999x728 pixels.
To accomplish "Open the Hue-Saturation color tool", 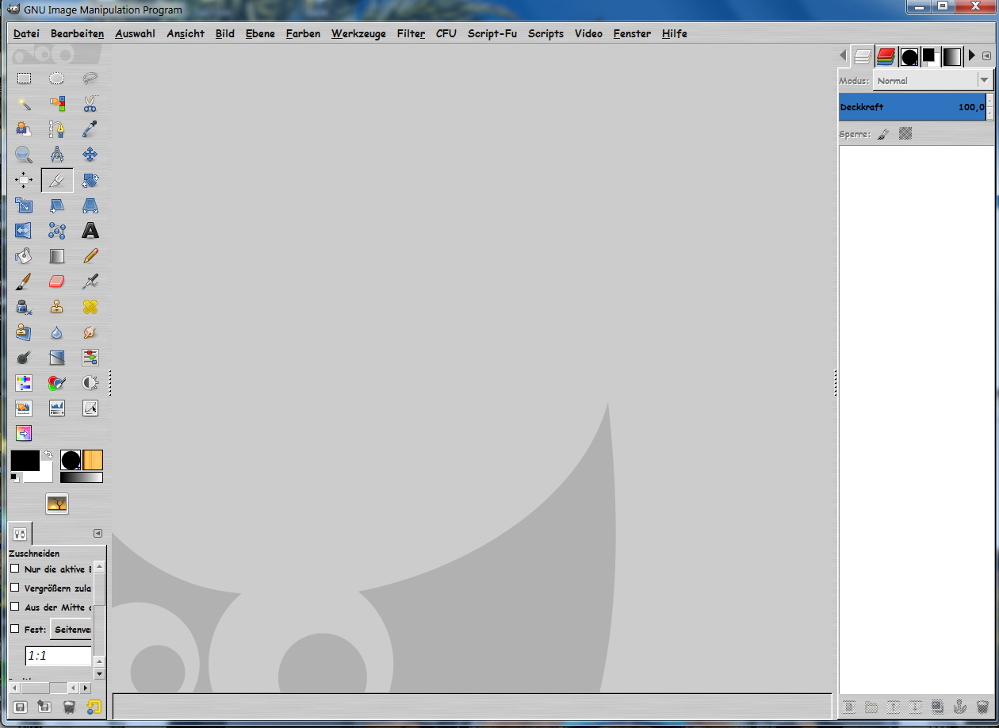I will coord(24,383).
